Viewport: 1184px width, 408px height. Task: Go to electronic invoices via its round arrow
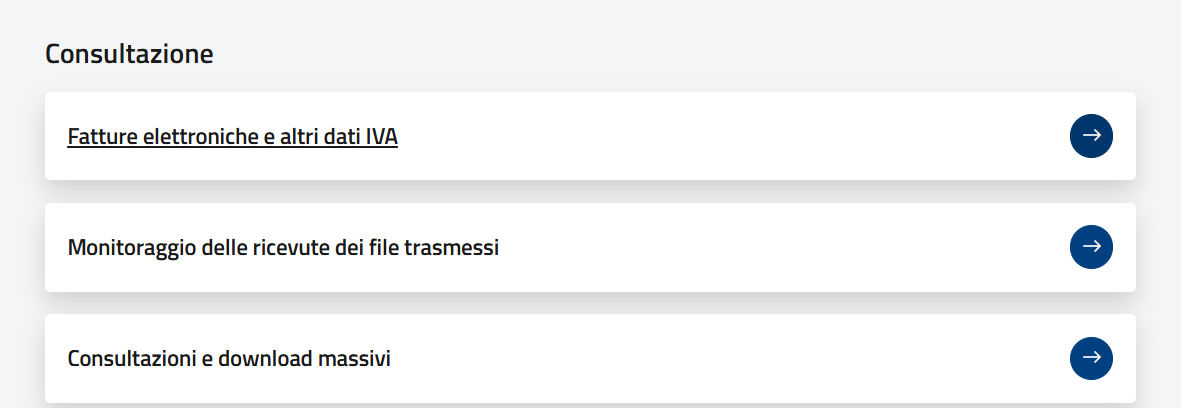[x=1091, y=136]
